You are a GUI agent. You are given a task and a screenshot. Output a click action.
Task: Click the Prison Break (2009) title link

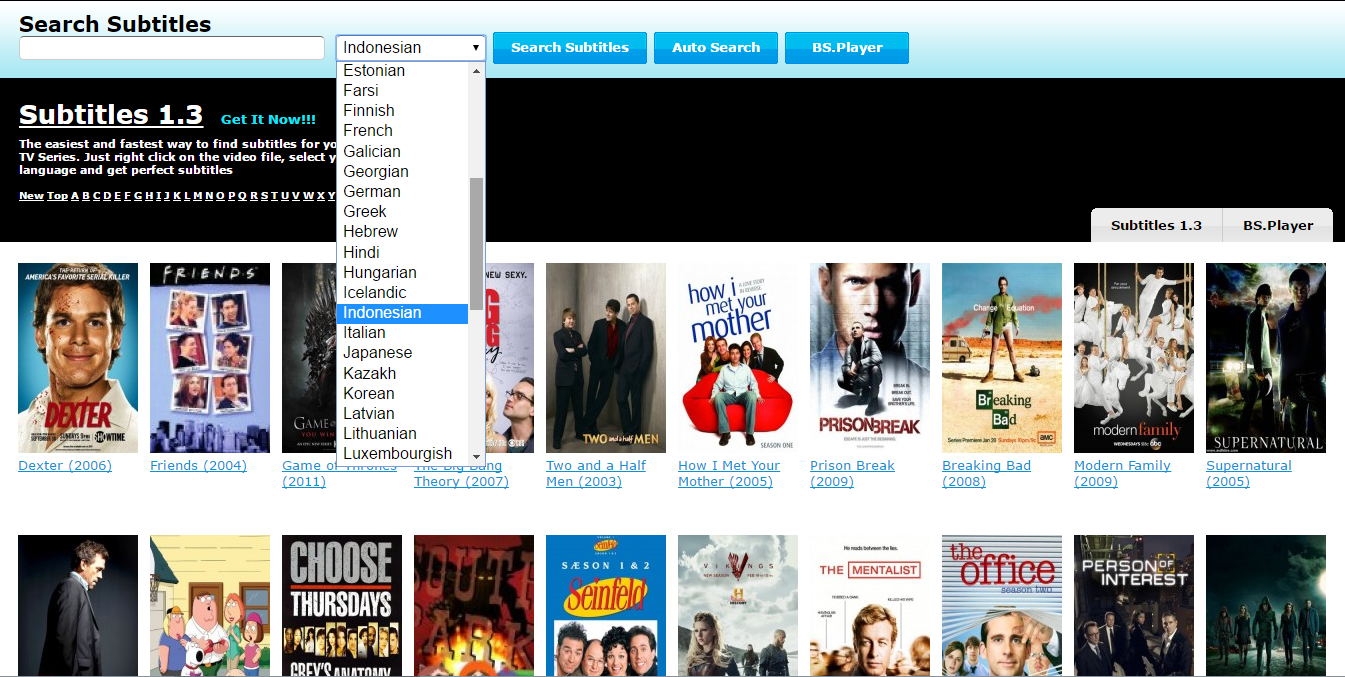pos(852,474)
